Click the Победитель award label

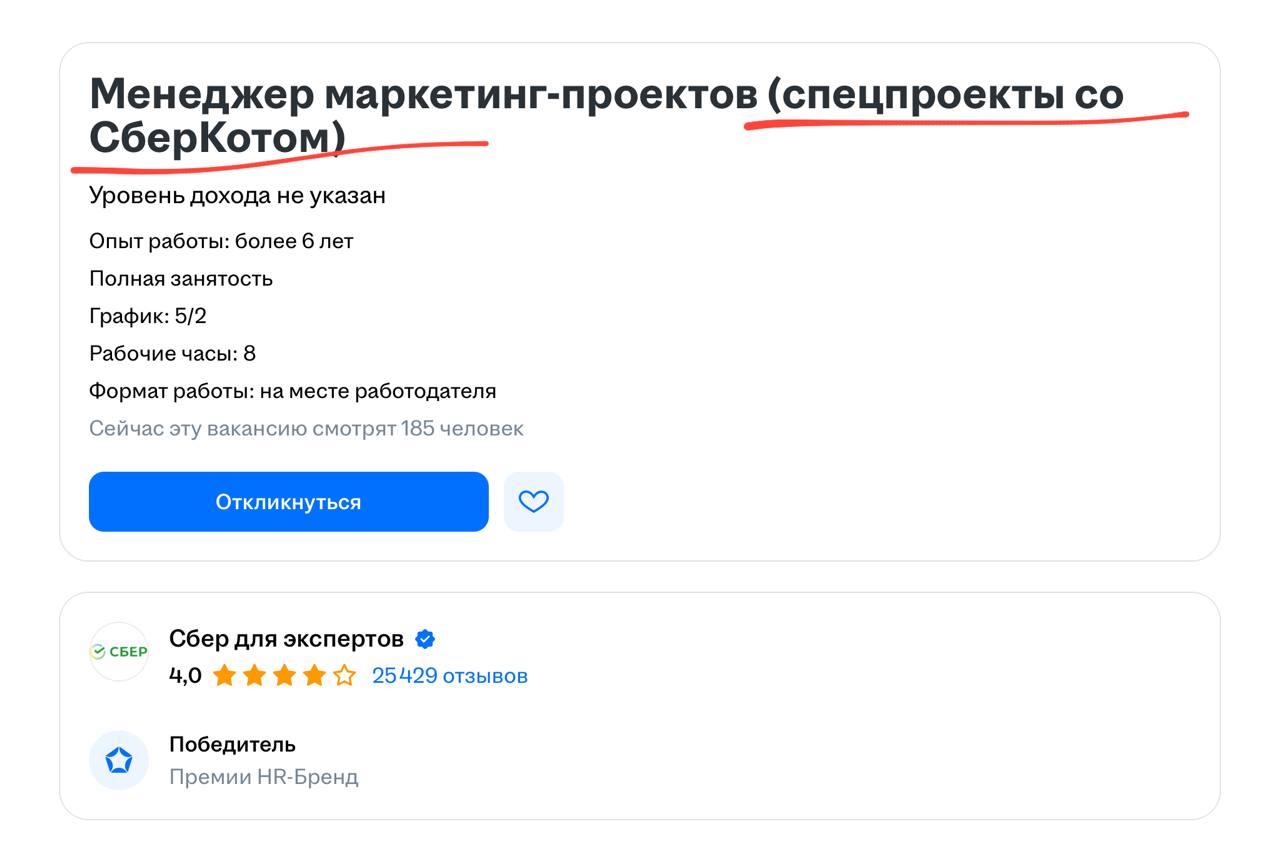(x=232, y=744)
